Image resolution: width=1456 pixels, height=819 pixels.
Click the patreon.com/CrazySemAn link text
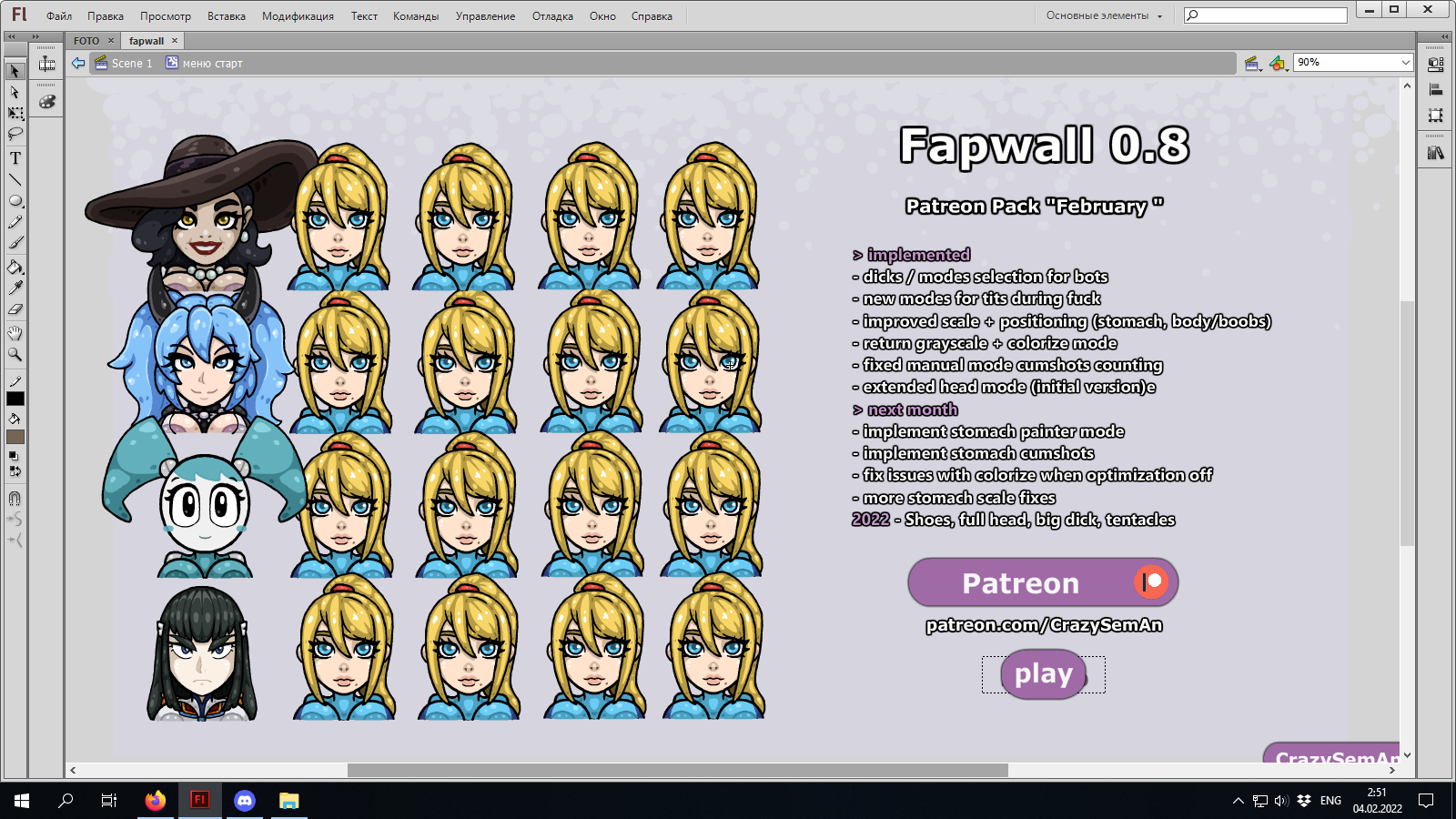pos(1044,625)
